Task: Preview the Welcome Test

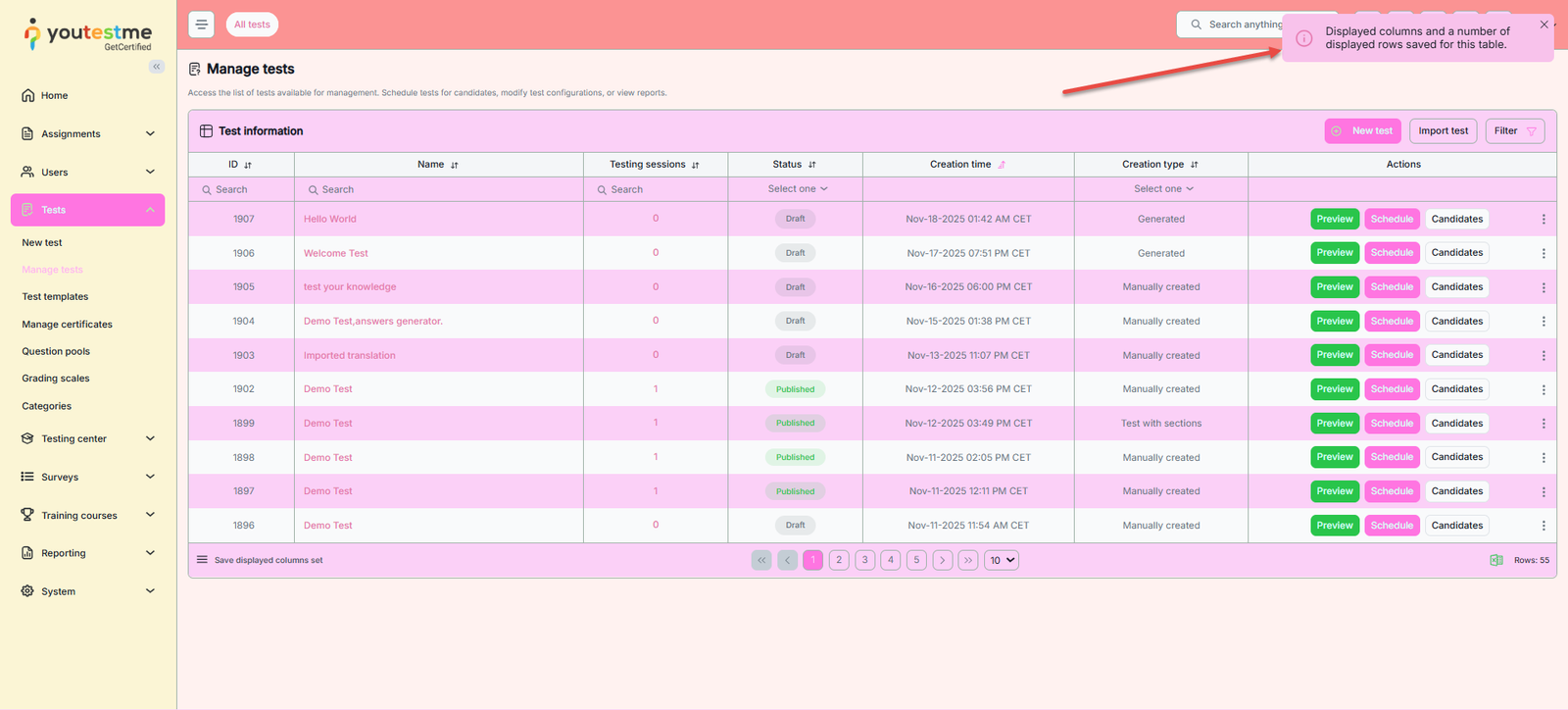Action: click(x=1334, y=253)
